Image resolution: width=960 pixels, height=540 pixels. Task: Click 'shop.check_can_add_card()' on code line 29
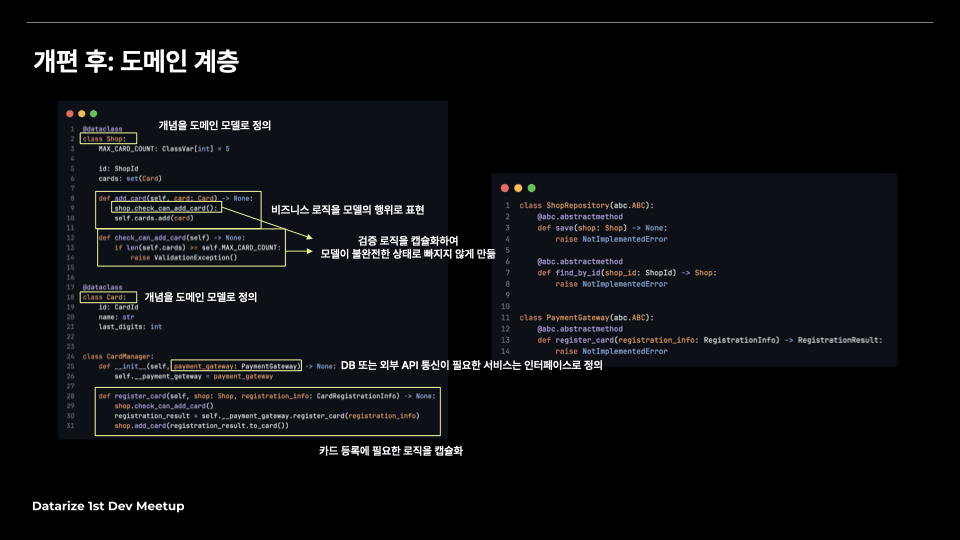tap(163, 406)
